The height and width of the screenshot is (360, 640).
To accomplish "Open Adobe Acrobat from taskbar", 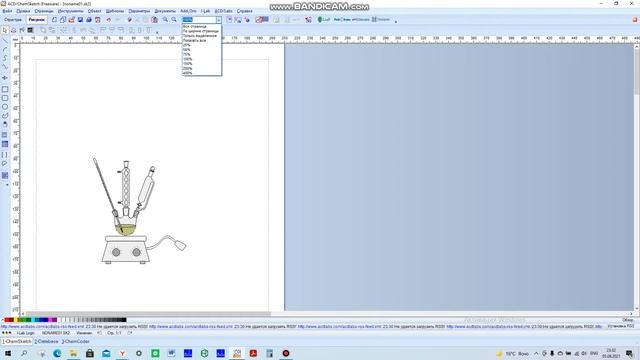I will point(253,353).
